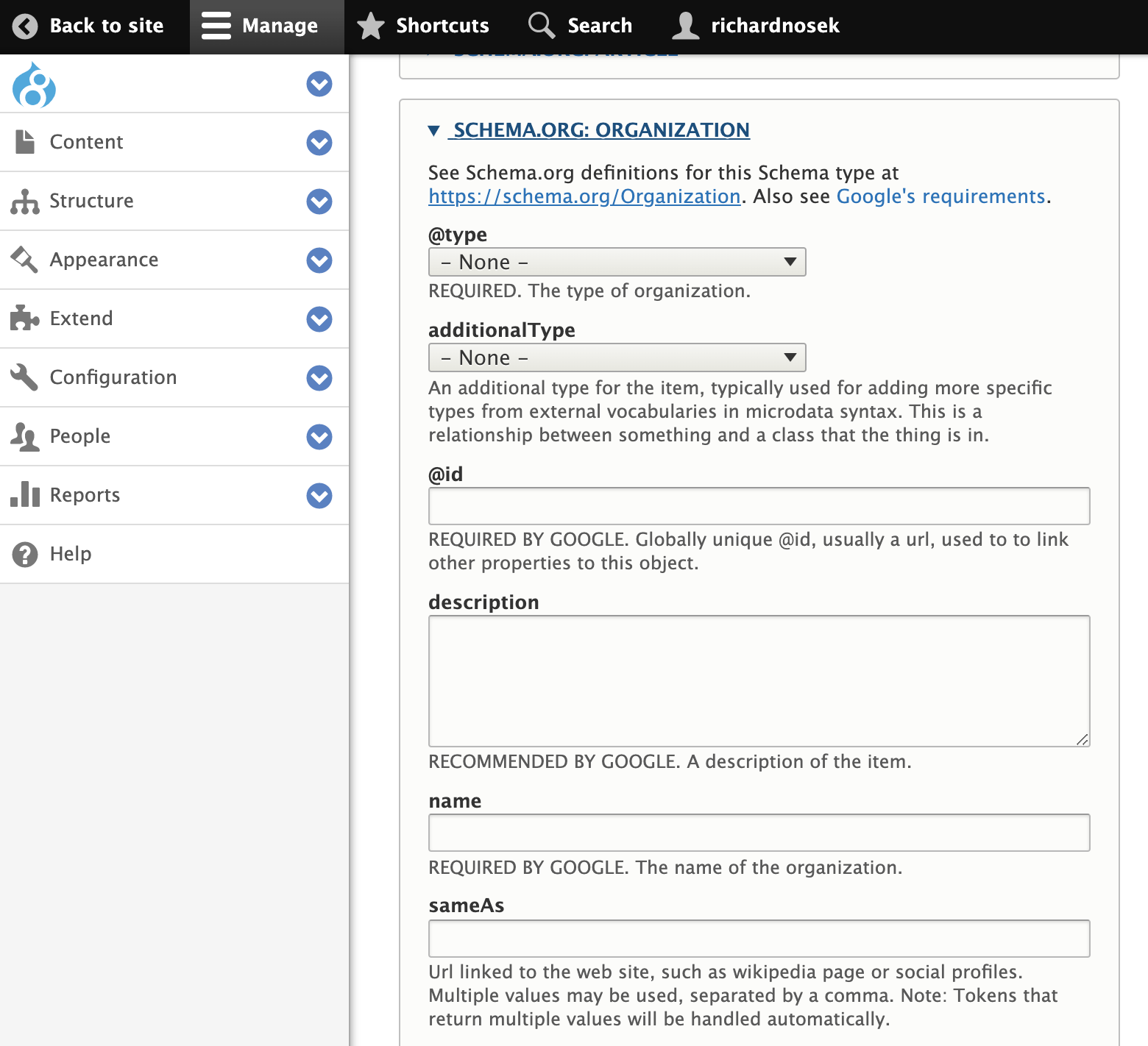
Task: Follow the https://schema.org/Organization link
Action: pos(584,196)
